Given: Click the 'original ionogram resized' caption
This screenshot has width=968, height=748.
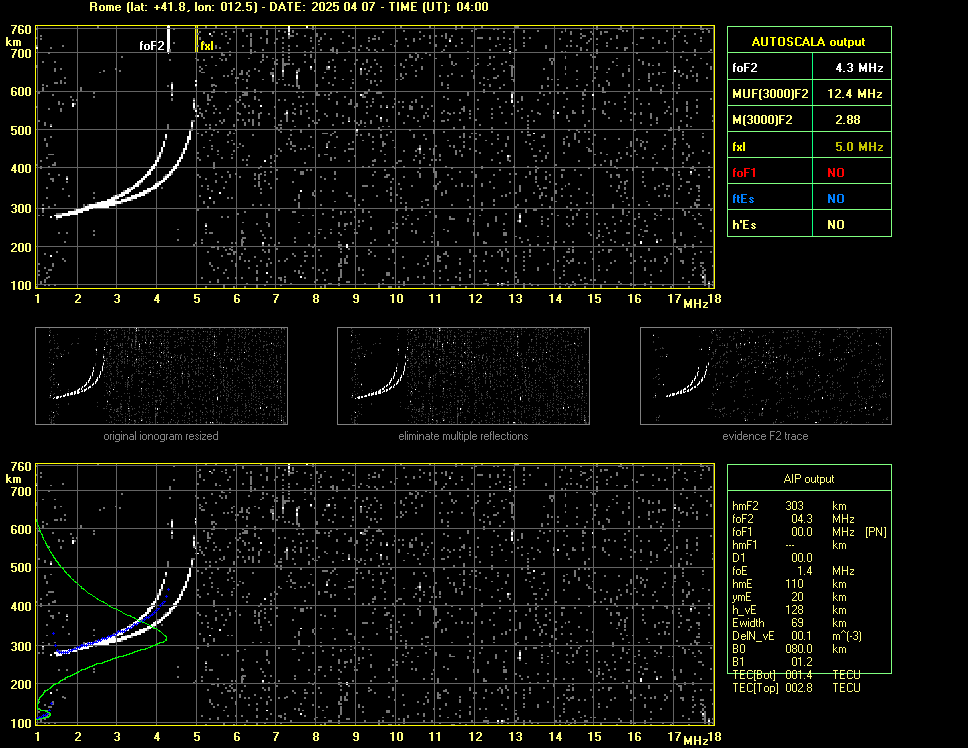Looking at the screenshot, I should (161, 436).
